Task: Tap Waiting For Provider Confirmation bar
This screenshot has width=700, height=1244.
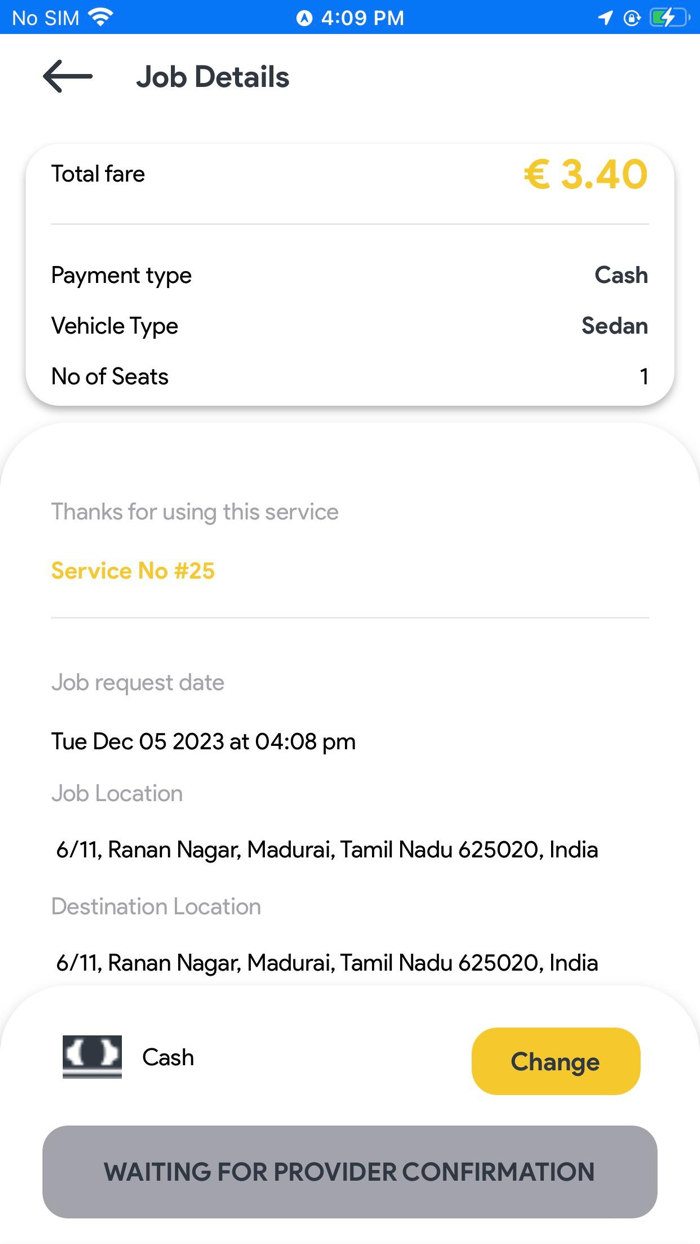Action: click(x=350, y=1171)
